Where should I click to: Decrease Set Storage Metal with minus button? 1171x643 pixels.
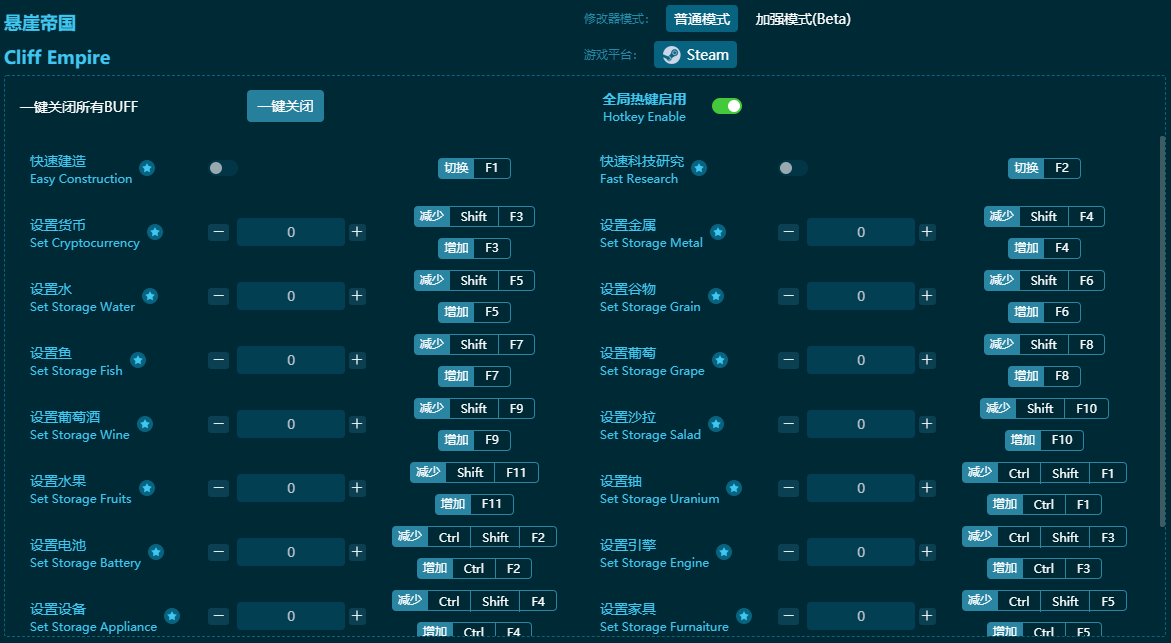coord(789,232)
